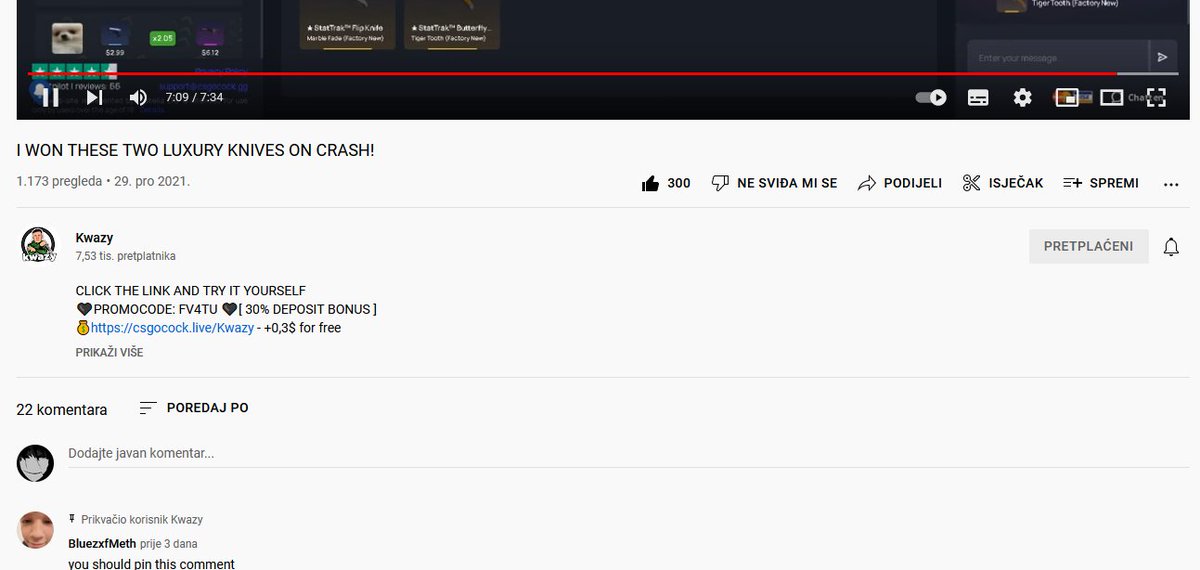
Task: Save video with SPREMI
Action: 1100,183
